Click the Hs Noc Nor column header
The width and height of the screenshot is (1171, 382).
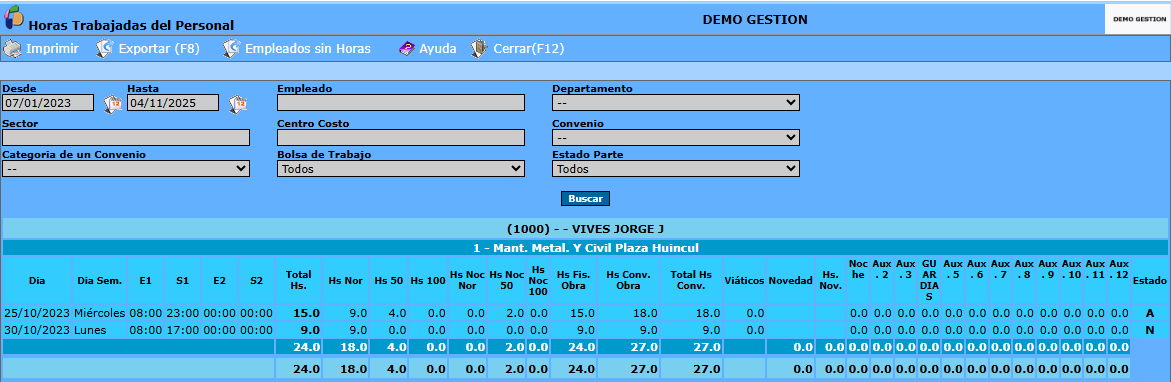(467, 281)
